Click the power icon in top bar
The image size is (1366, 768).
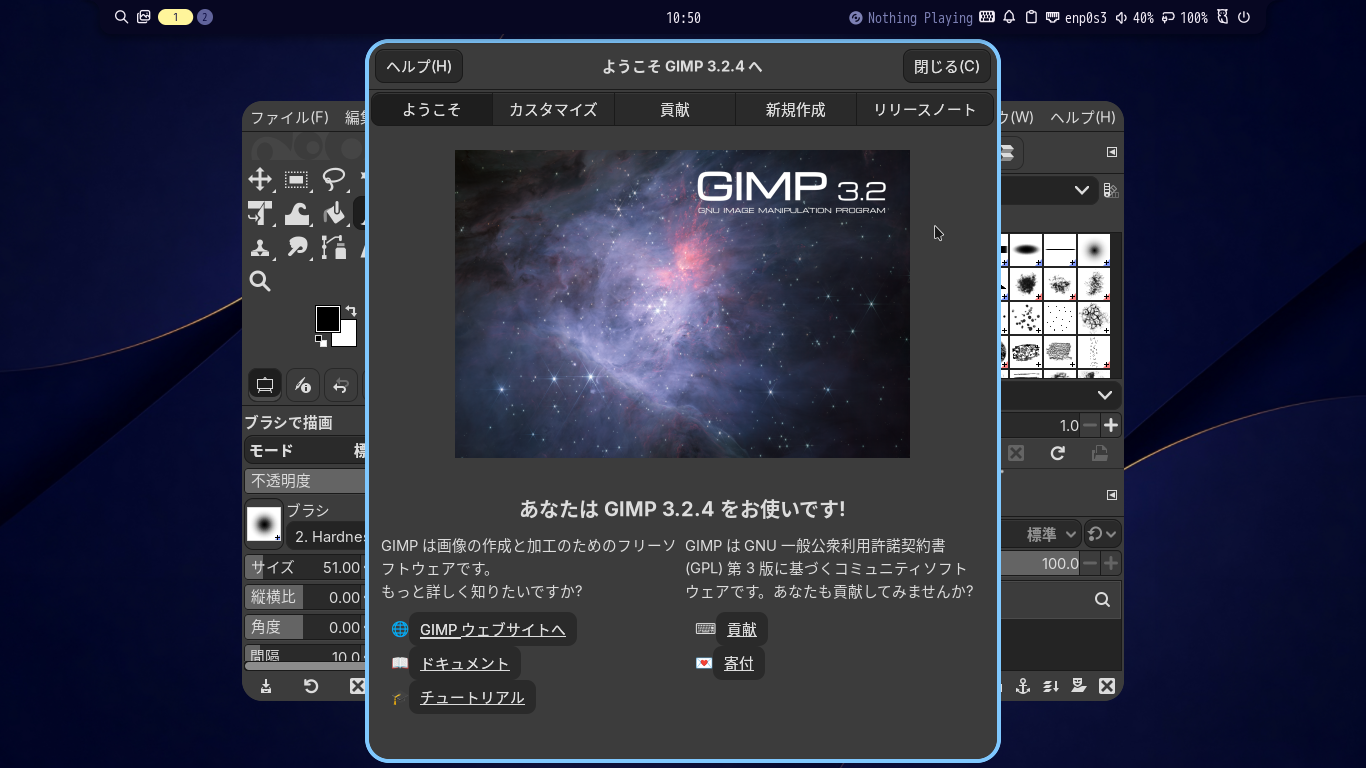tap(1244, 17)
